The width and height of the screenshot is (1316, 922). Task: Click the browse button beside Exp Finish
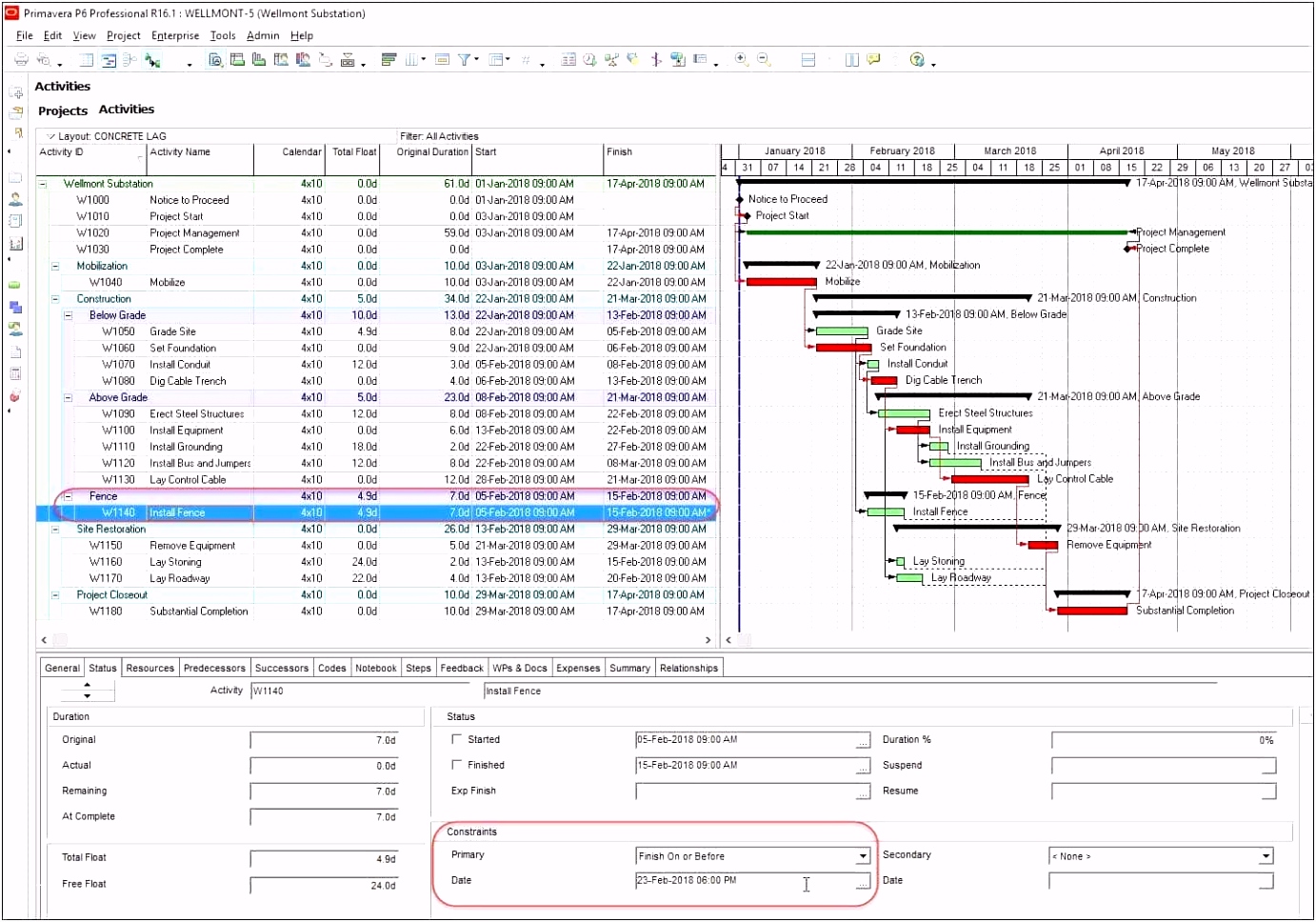(863, 792)
